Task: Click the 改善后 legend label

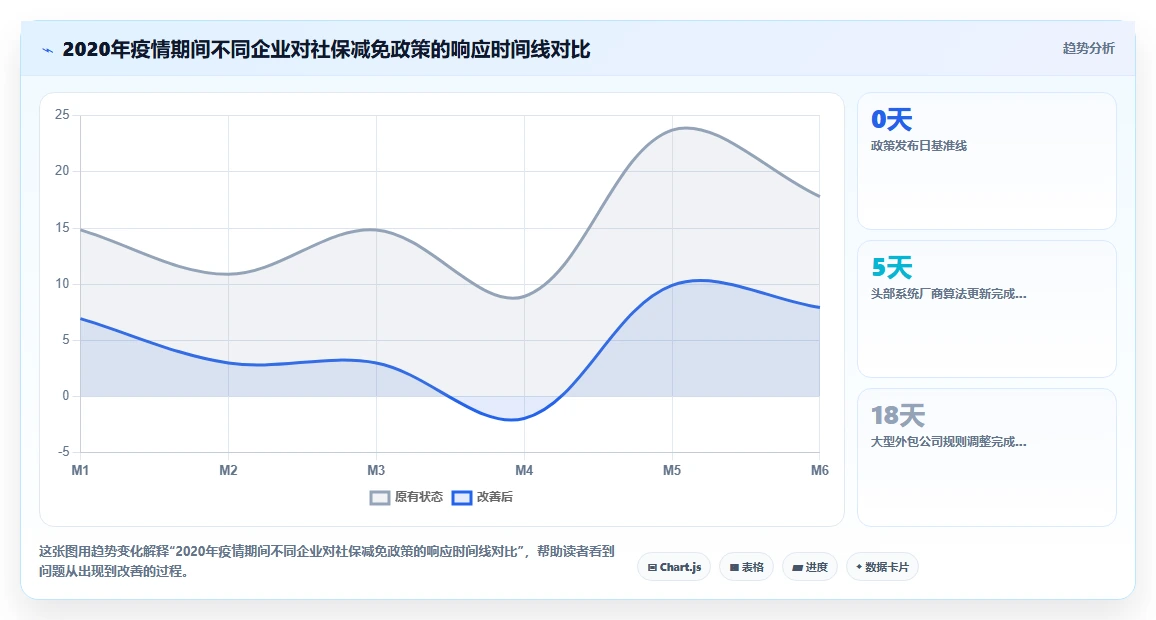Action: [x=495, y=497]
